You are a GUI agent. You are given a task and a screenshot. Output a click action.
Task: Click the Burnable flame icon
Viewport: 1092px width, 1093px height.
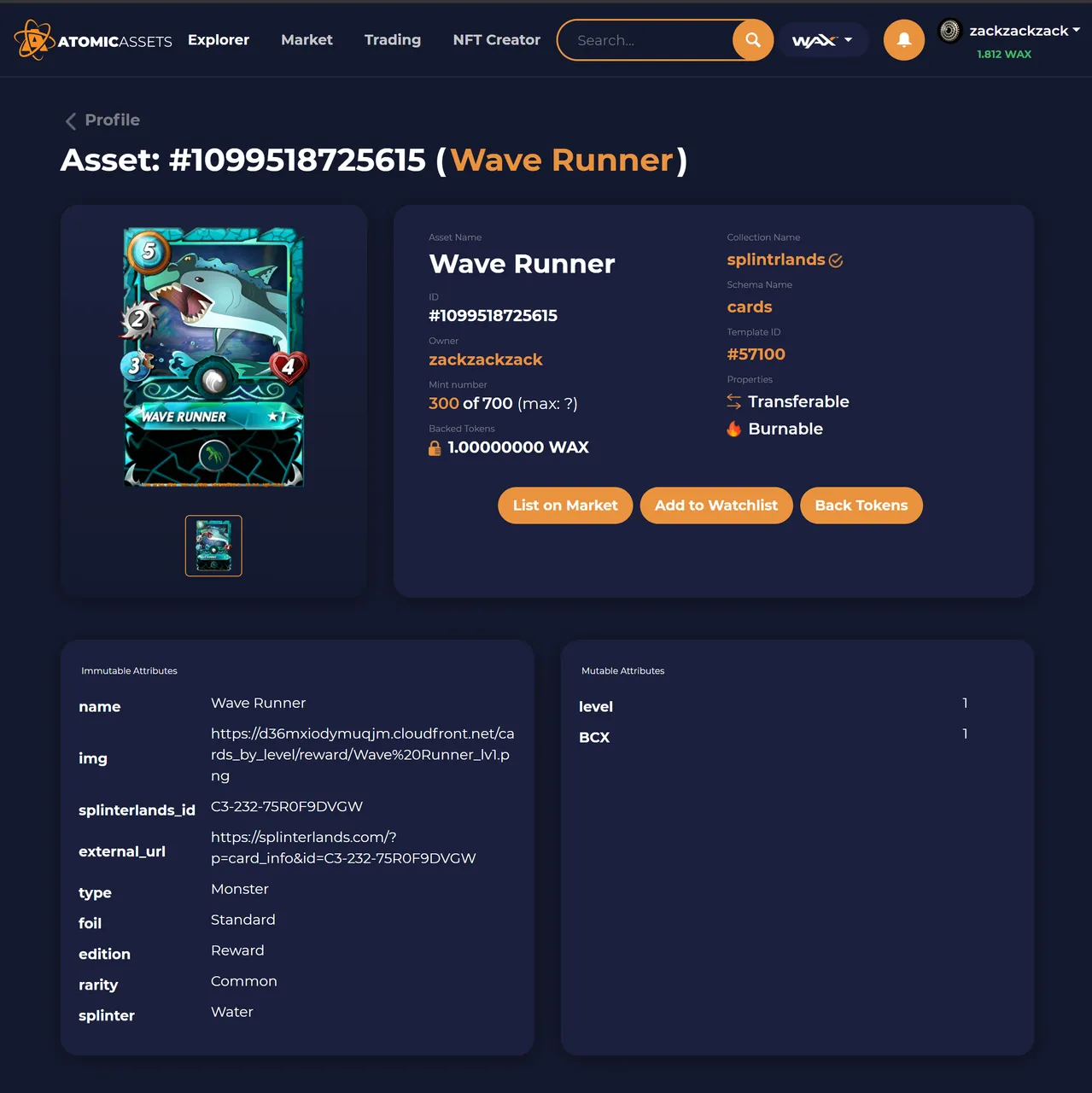734,429
